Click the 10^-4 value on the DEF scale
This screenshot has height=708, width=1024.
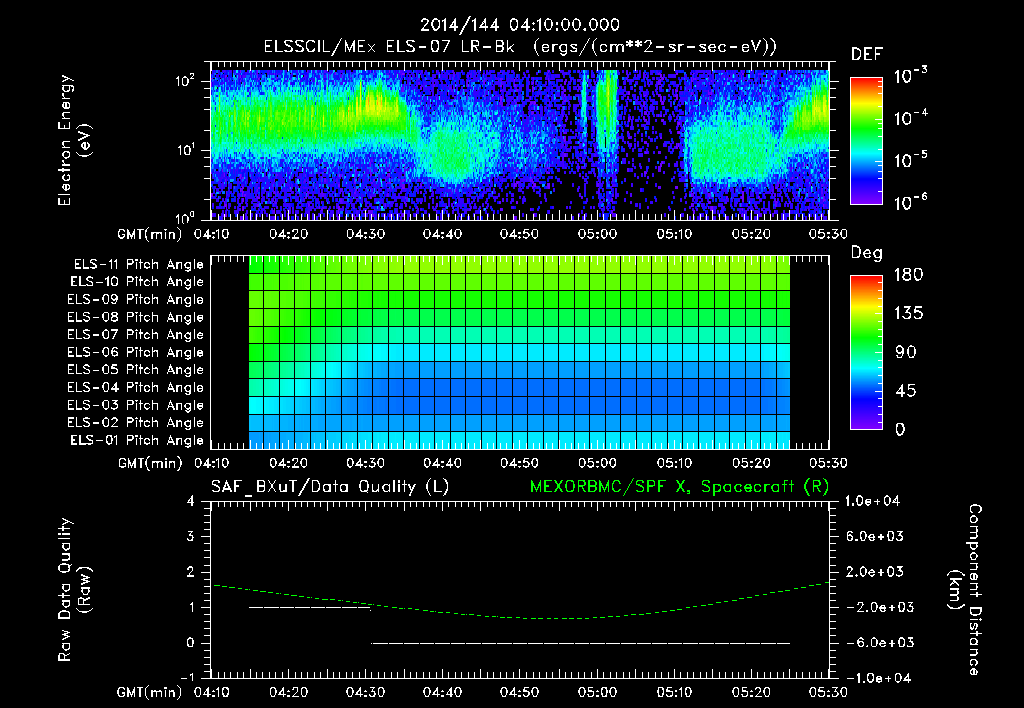[910, 118]
